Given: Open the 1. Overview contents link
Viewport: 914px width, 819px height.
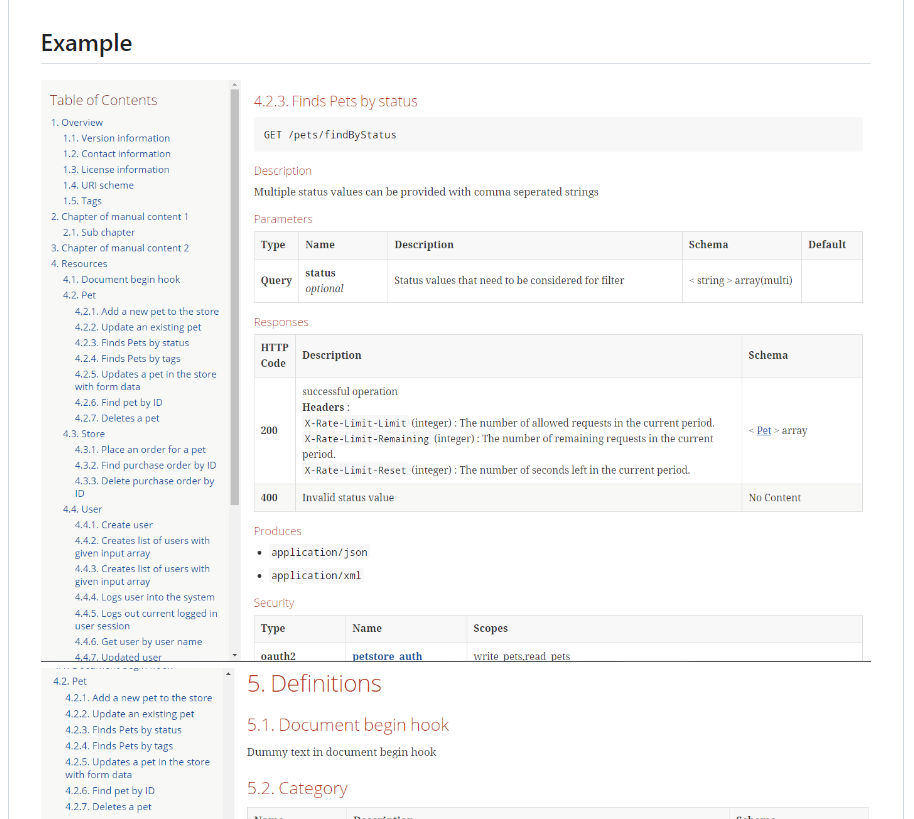Looking at the screenshot, I should [x=76, y=122].
